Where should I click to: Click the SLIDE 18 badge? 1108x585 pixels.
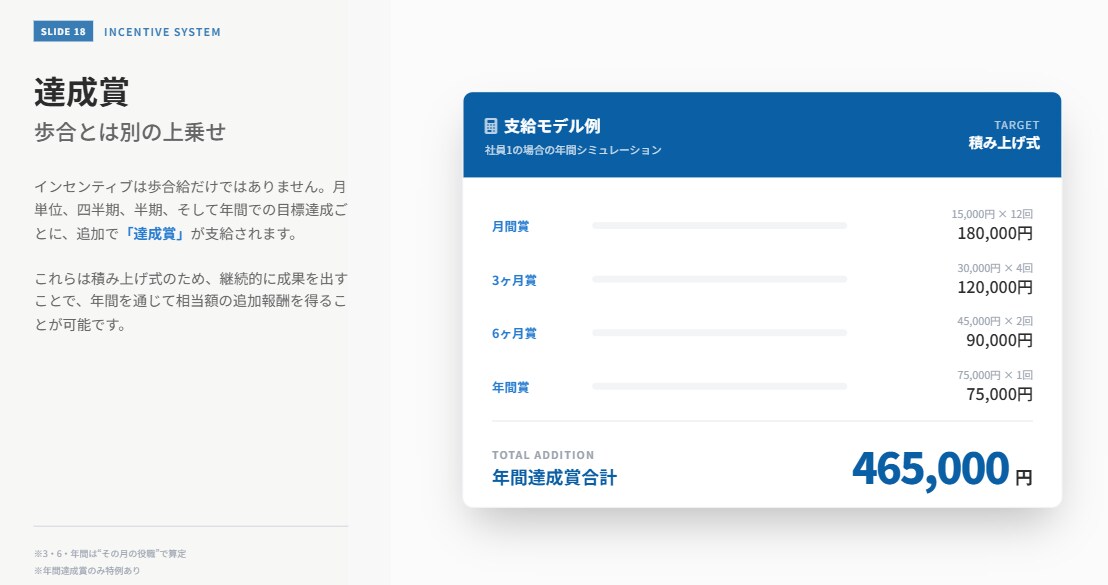[63, 32]
